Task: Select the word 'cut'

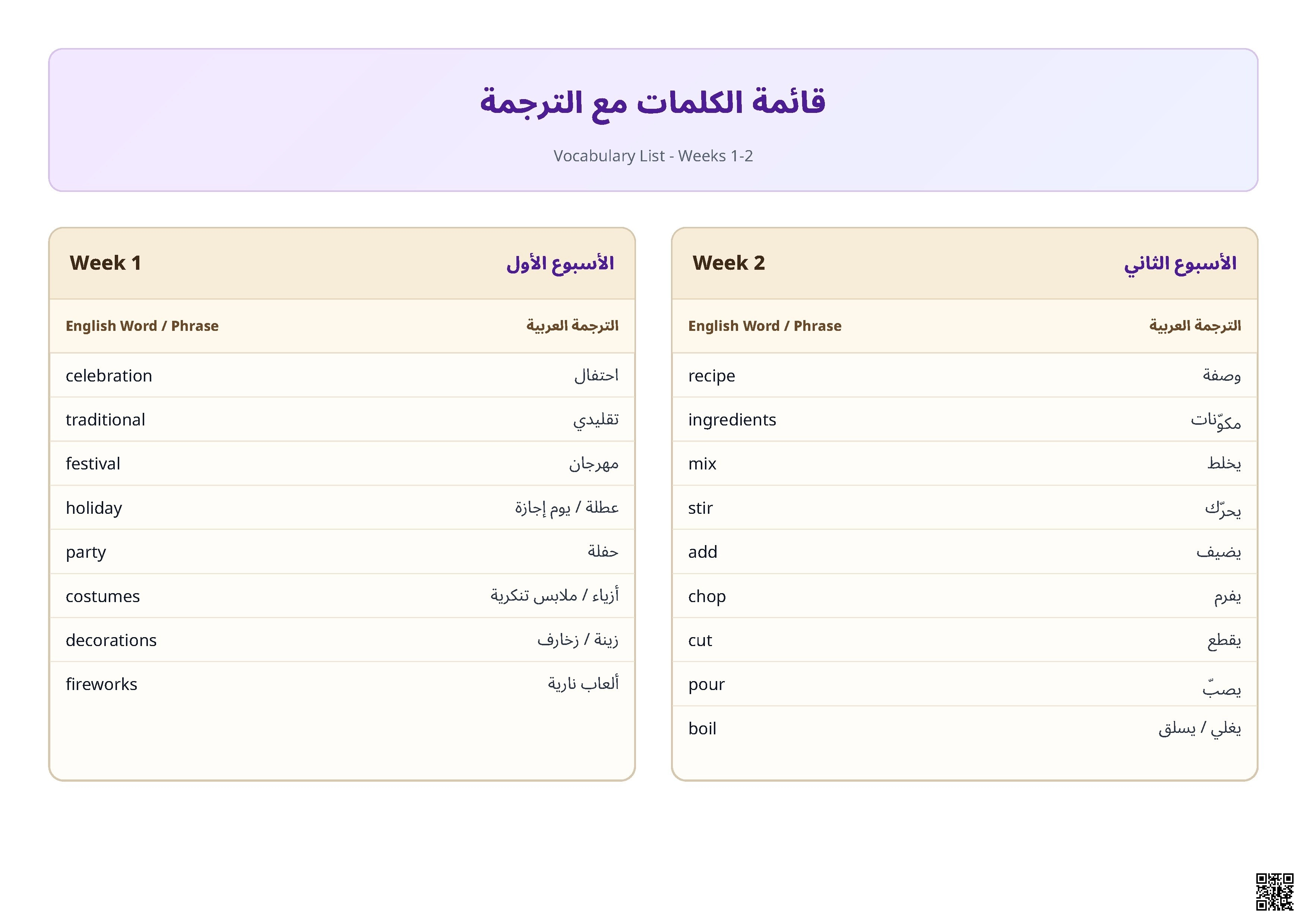Action: [x=700, y=641]
